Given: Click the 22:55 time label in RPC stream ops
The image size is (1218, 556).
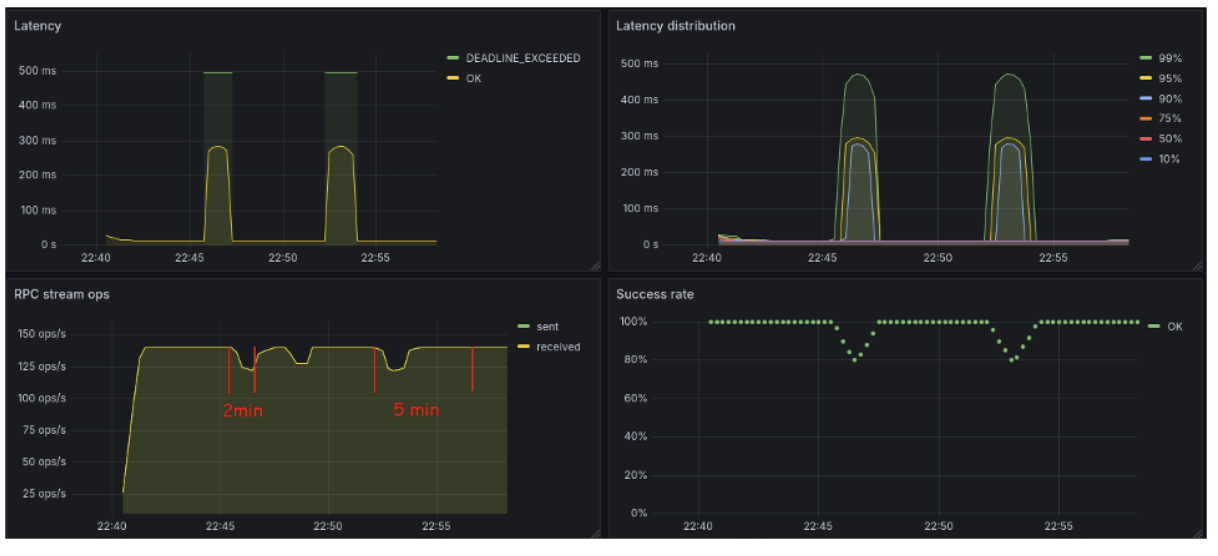Looking at the screenshot, I should pyautogui.click(x=436, y=526).
